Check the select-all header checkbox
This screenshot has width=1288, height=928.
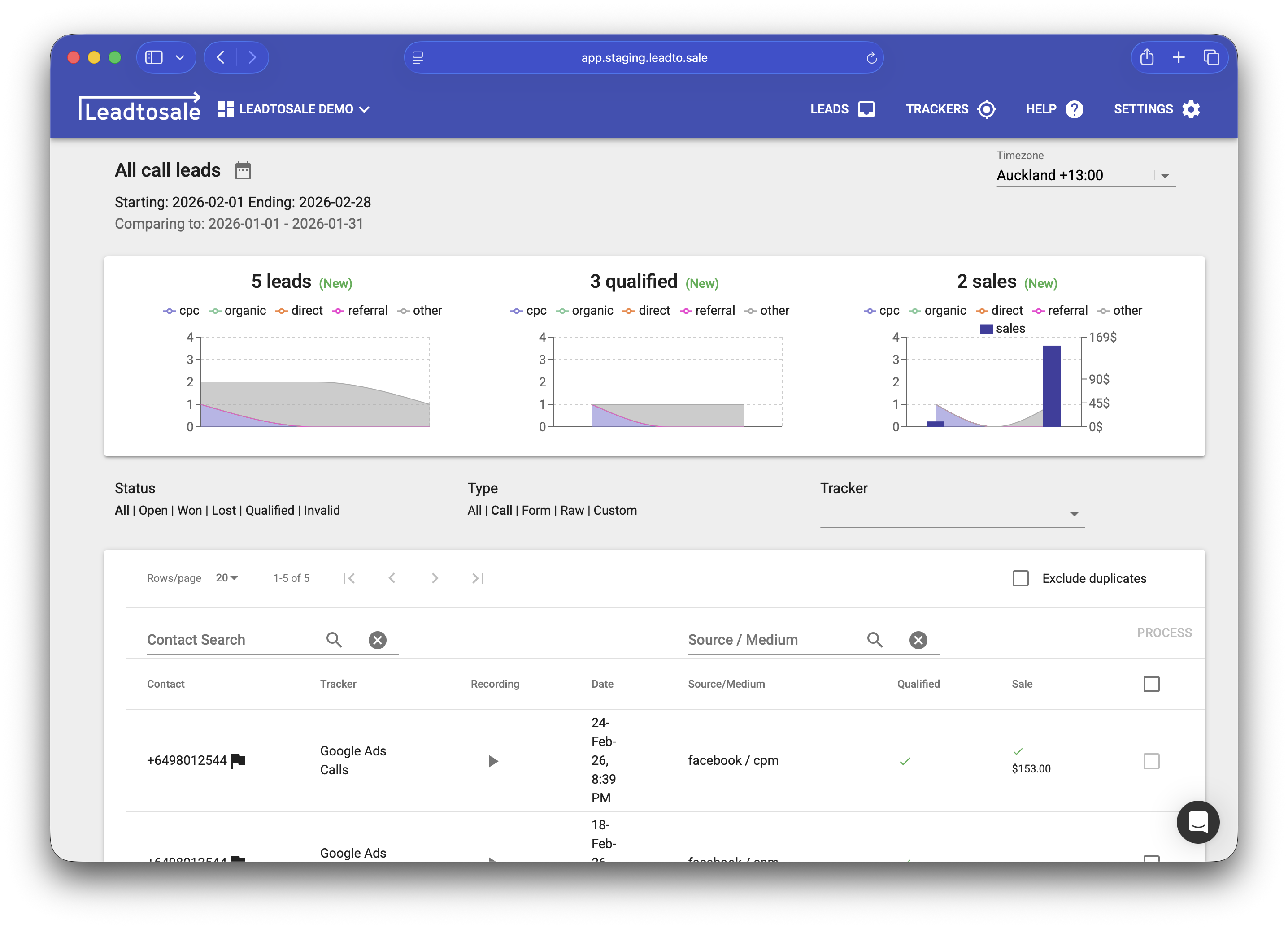1151,684
